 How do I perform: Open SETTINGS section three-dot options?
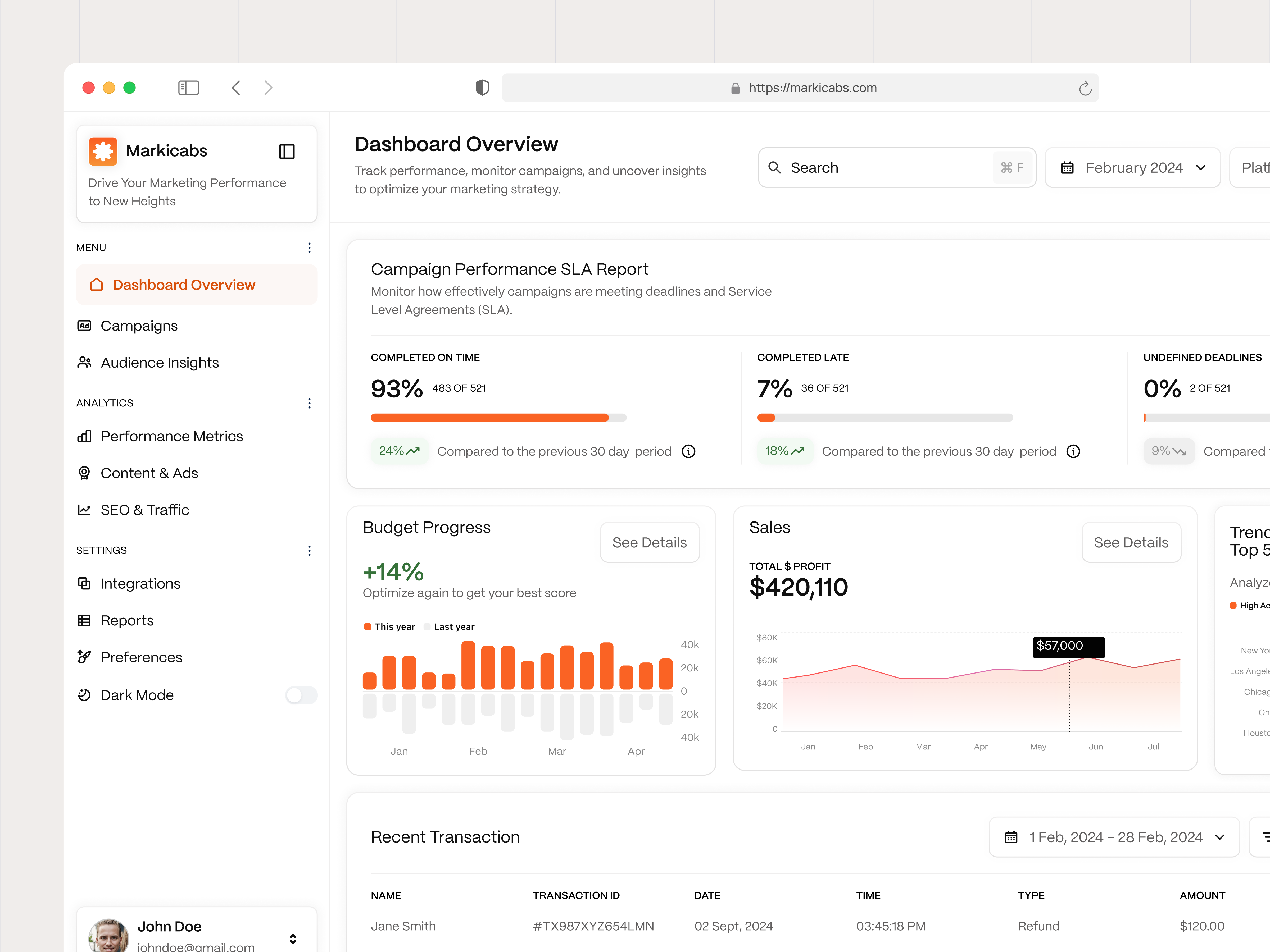pyautogui.click(x=310, y=551)
